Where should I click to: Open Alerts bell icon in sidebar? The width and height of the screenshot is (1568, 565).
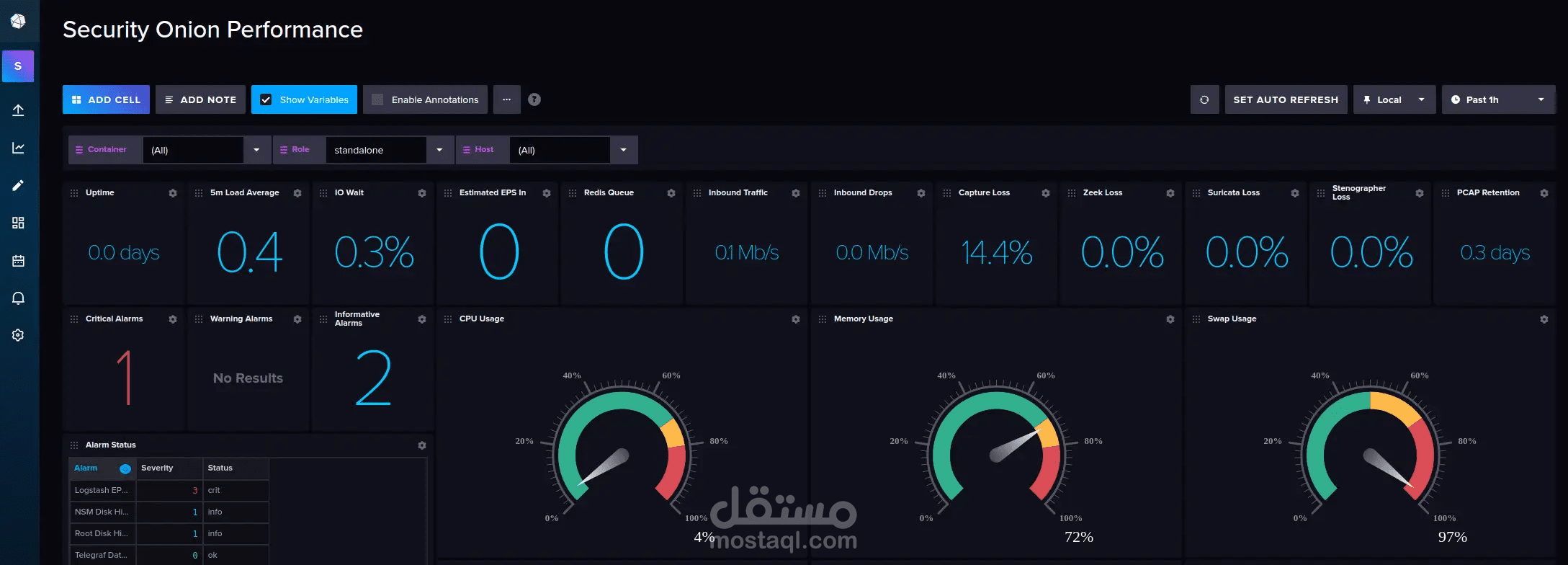pyautogui.click(x=19, y=298)
